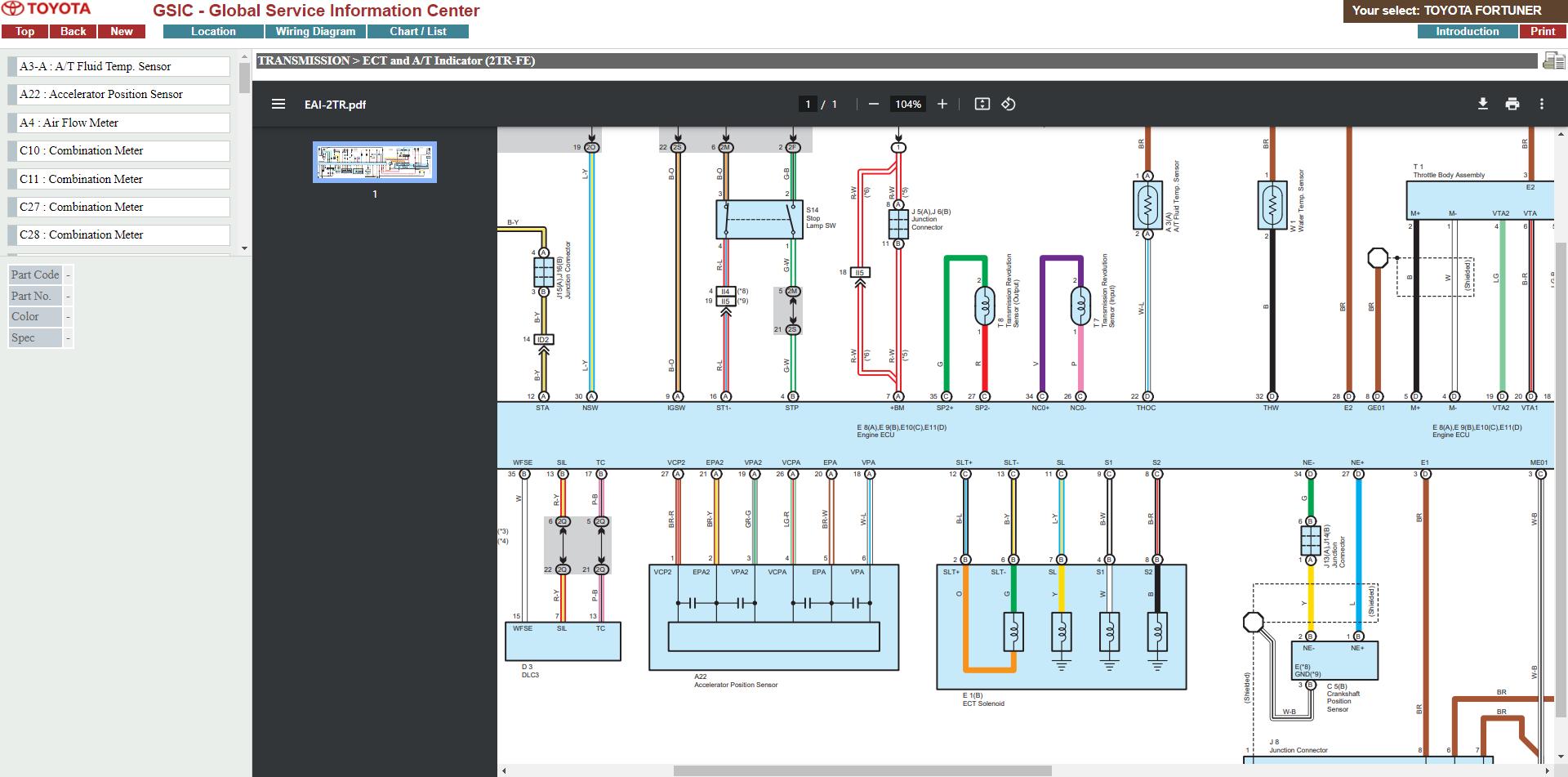Click the PDF horizontal scrollbar thumb

(862, 770)
